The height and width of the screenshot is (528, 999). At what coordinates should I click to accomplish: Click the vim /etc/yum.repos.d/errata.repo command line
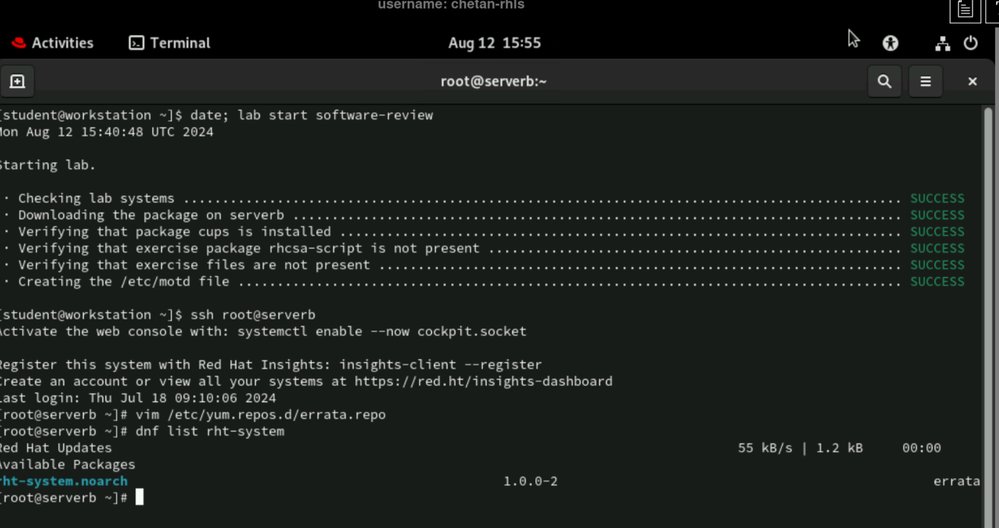[258, 414]
